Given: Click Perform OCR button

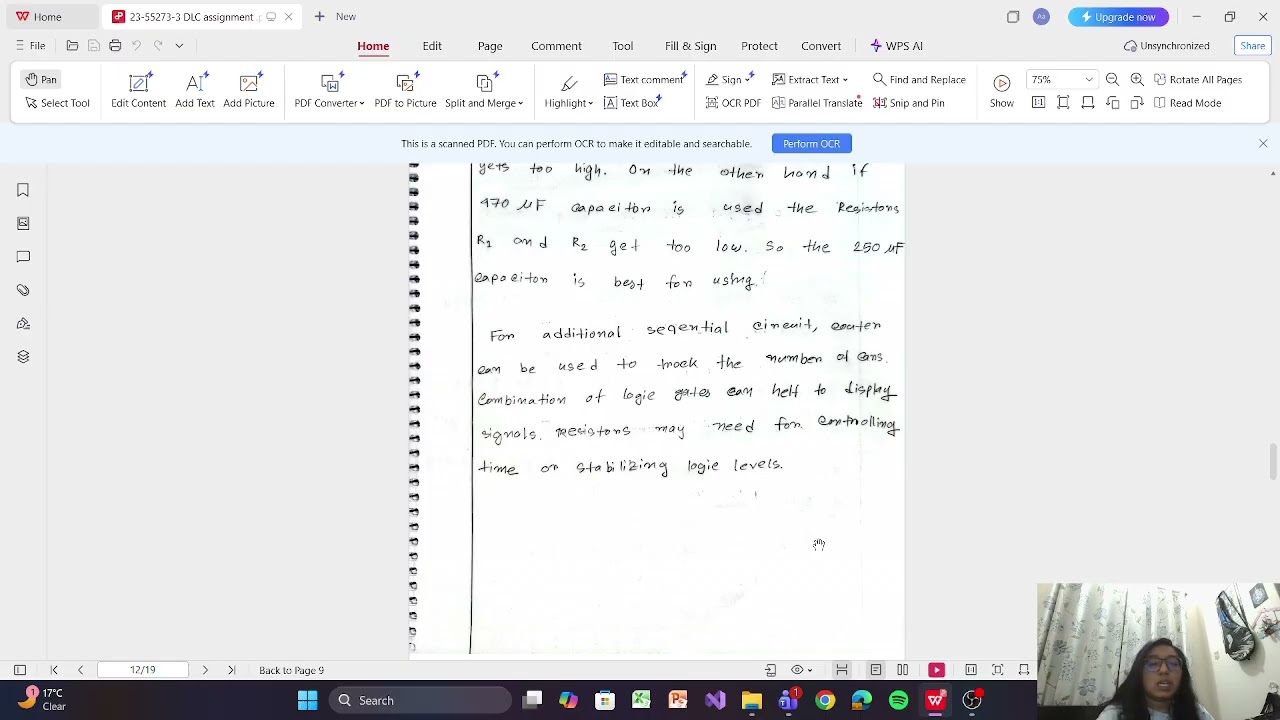Looking at the screenshot, I should click(x=811, y=144).
